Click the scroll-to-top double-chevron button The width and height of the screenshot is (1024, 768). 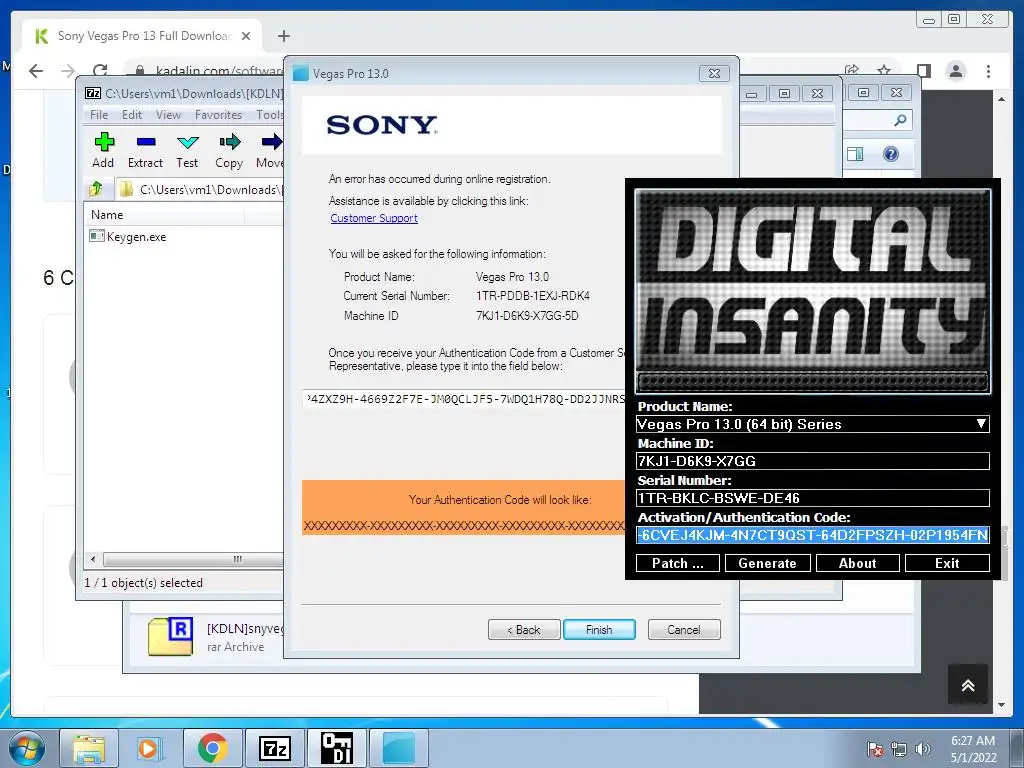968,684
